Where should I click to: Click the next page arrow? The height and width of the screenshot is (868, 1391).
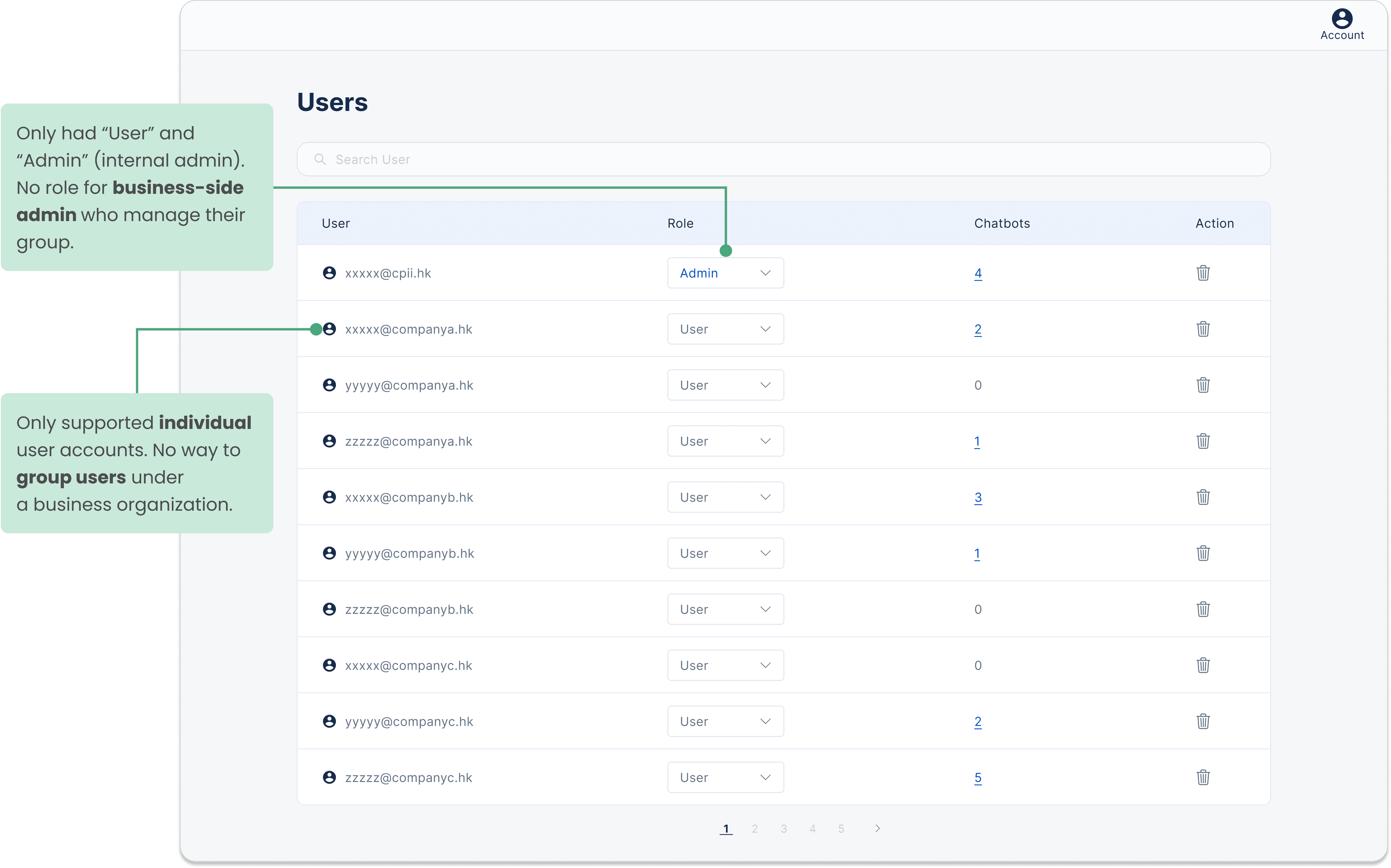point(877,828)
